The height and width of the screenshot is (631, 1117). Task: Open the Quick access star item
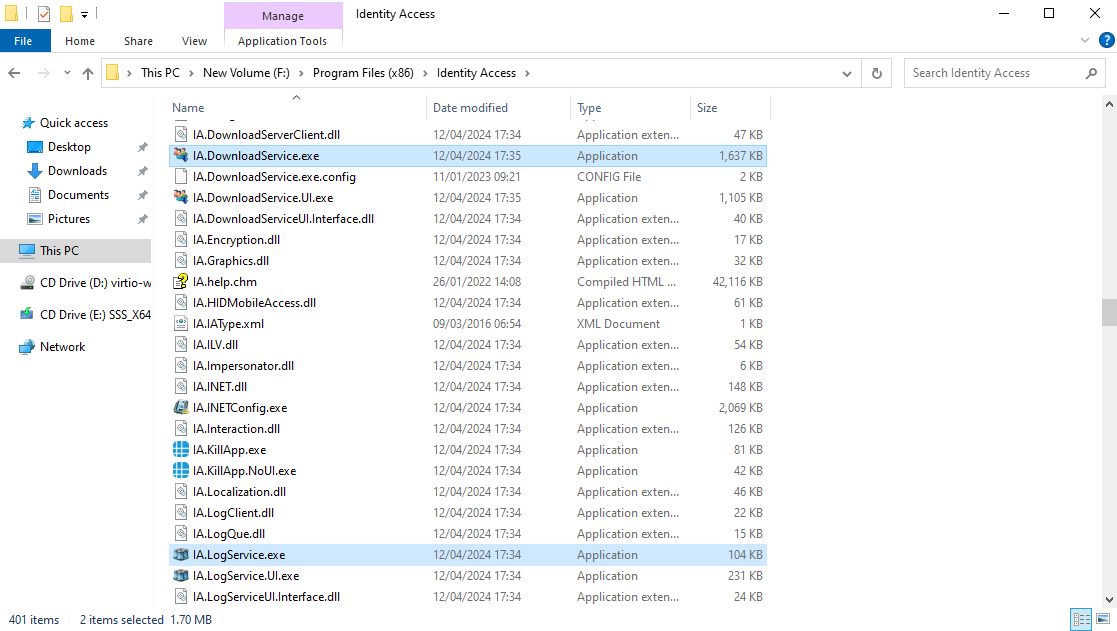coord(66,122)
